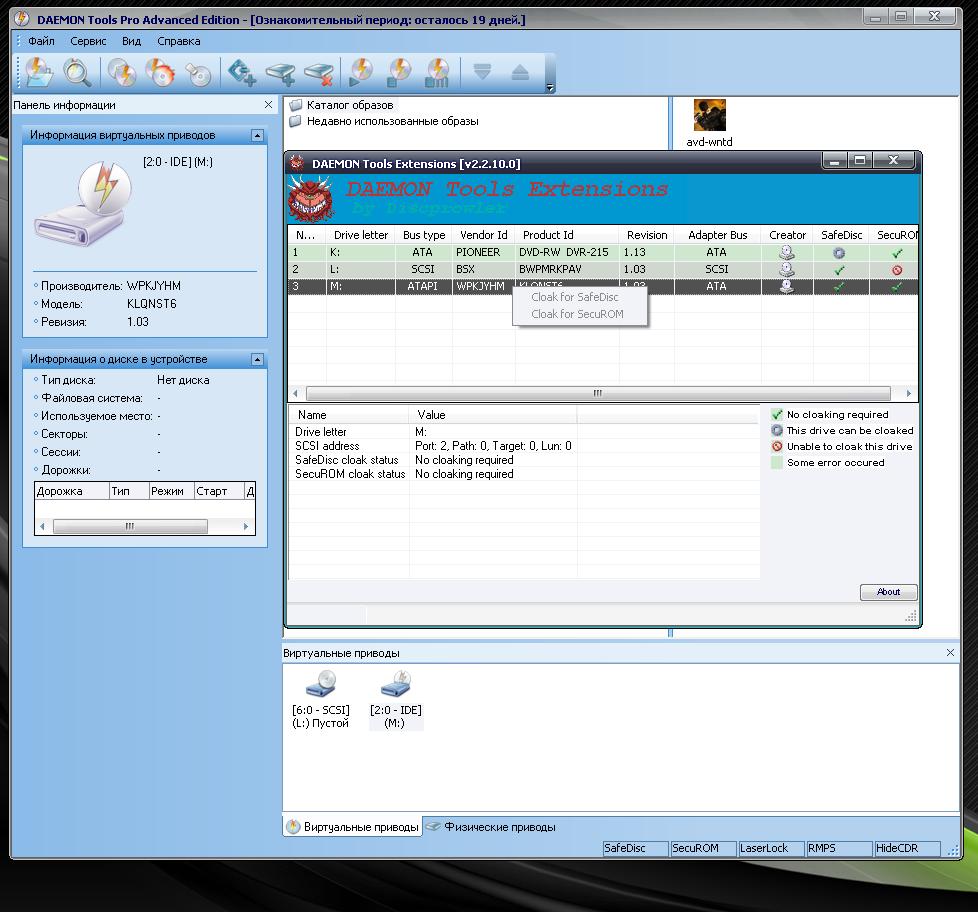The image size is (978, 912).
Task: Close the Виртуальные приводы bottom panel
Action: [x=950, y=652]
